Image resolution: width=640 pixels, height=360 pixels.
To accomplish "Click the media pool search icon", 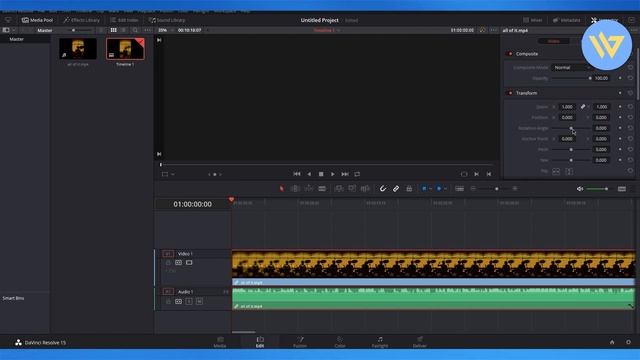I will [x=135, y=30].
